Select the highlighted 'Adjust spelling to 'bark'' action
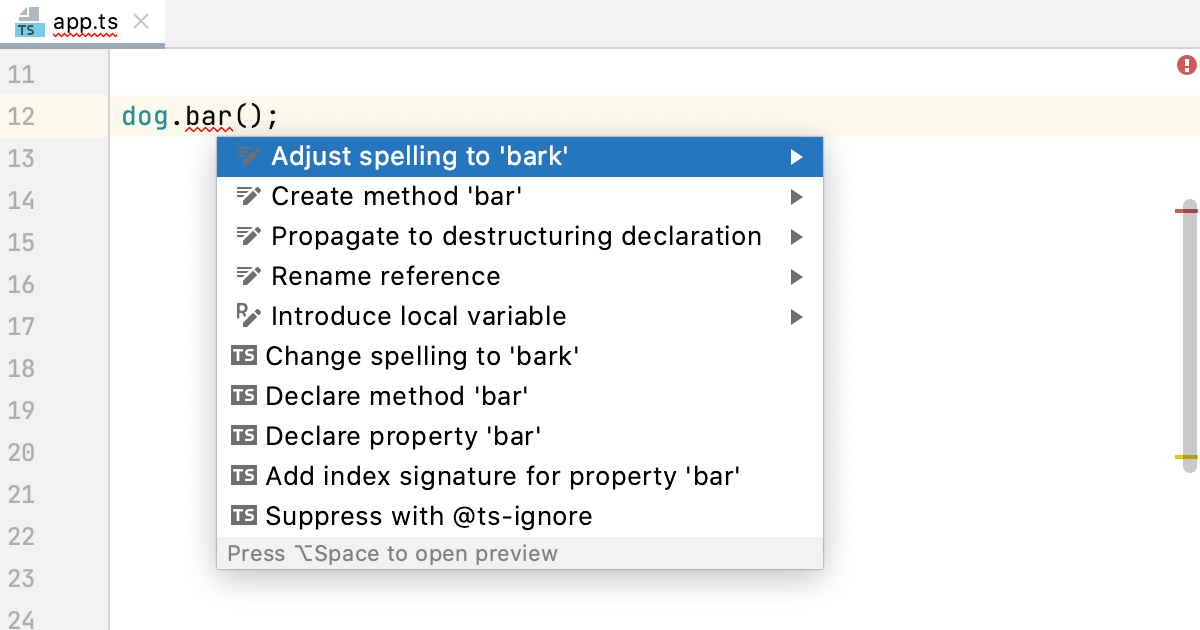Screen dimensions: 1200x630 pyautogui.click(x=420, y=156)
